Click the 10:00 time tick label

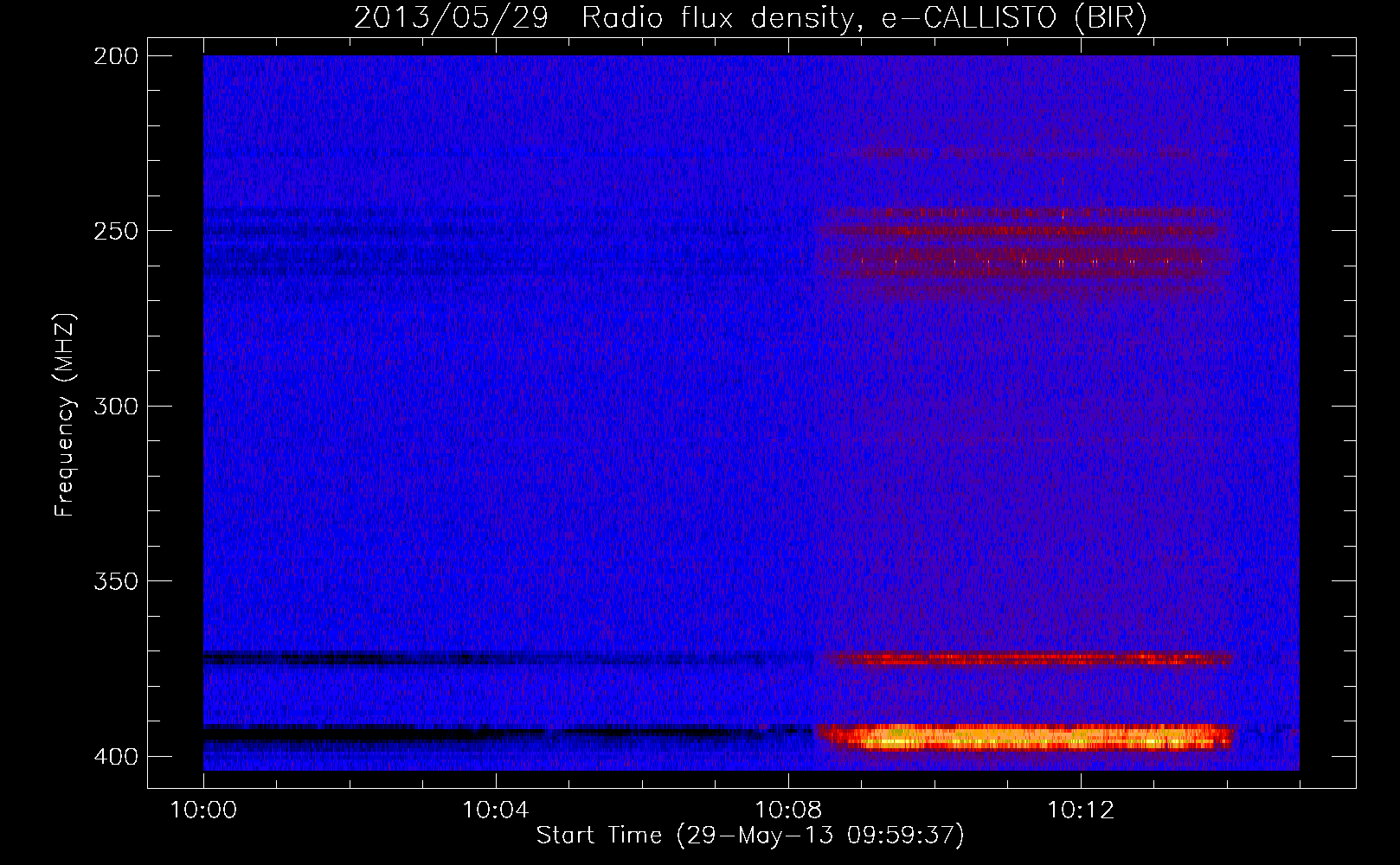tap(203, 811)
